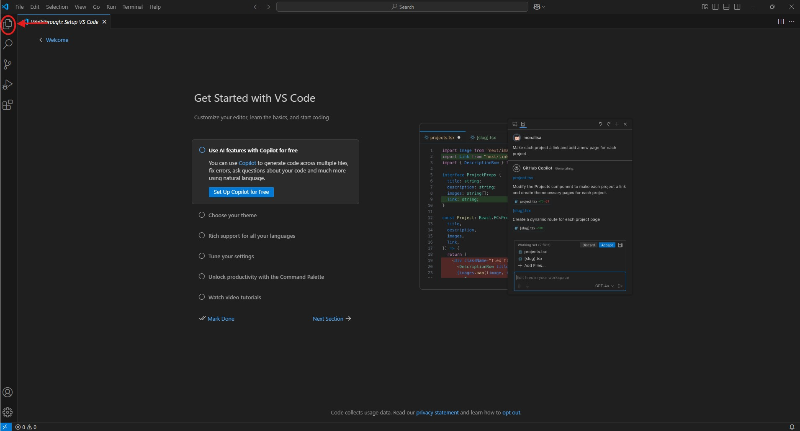Click Set Up Copilot for Free button
Viewport: 800px width, 431px height.
pos(241,192)
